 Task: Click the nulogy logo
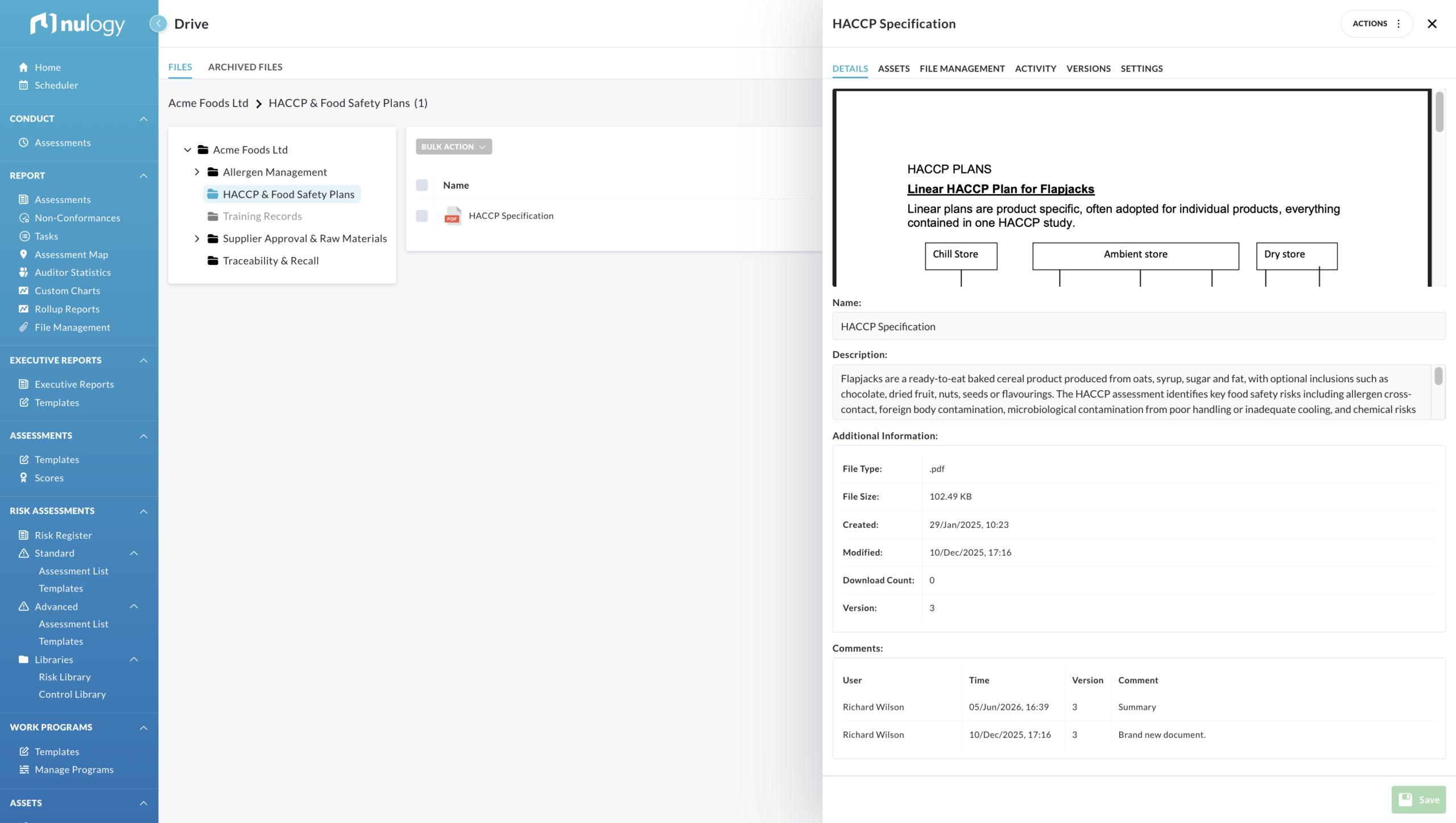click(77, 23)
